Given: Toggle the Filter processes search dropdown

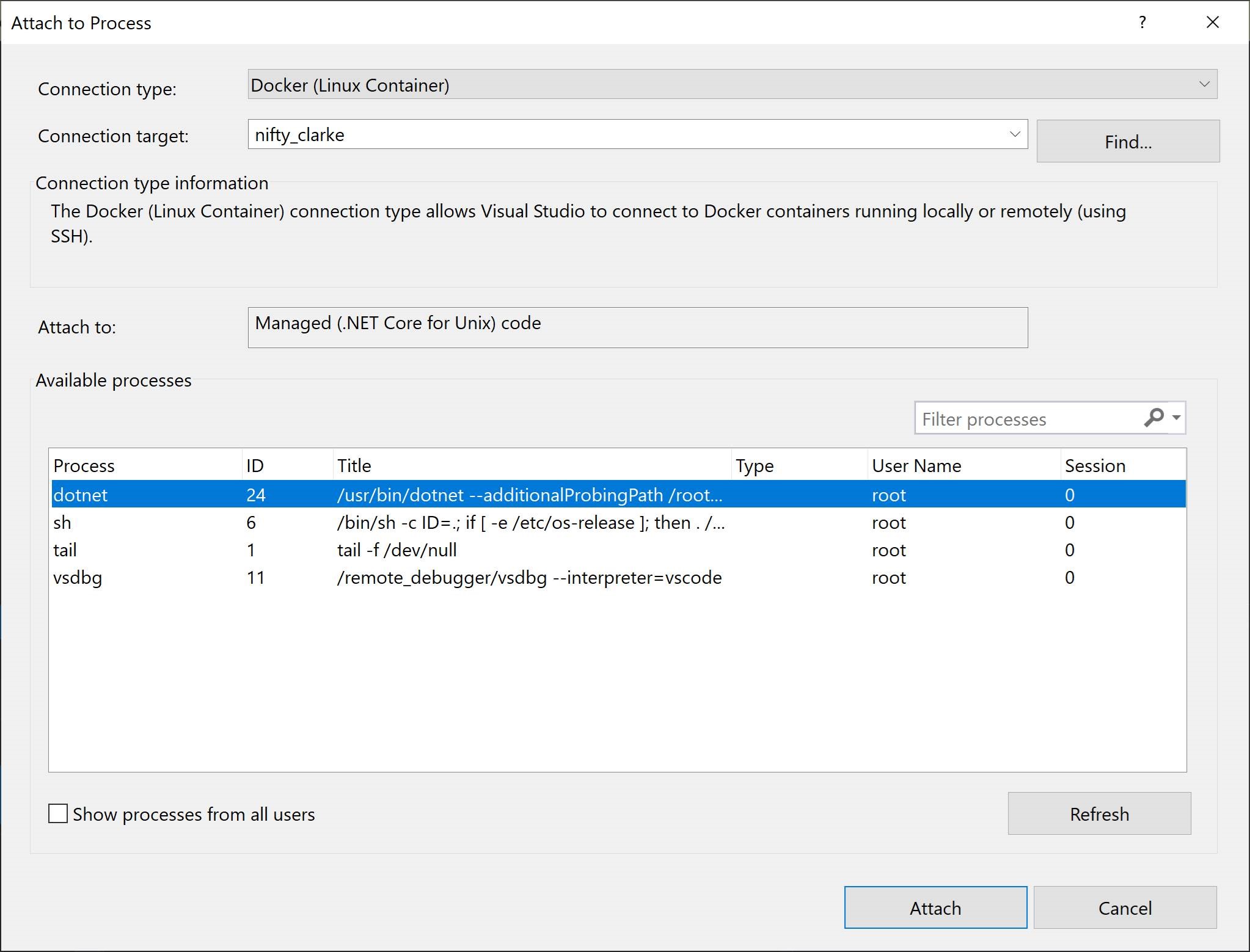Looking at the screenshot, I should pos(1178,418).
